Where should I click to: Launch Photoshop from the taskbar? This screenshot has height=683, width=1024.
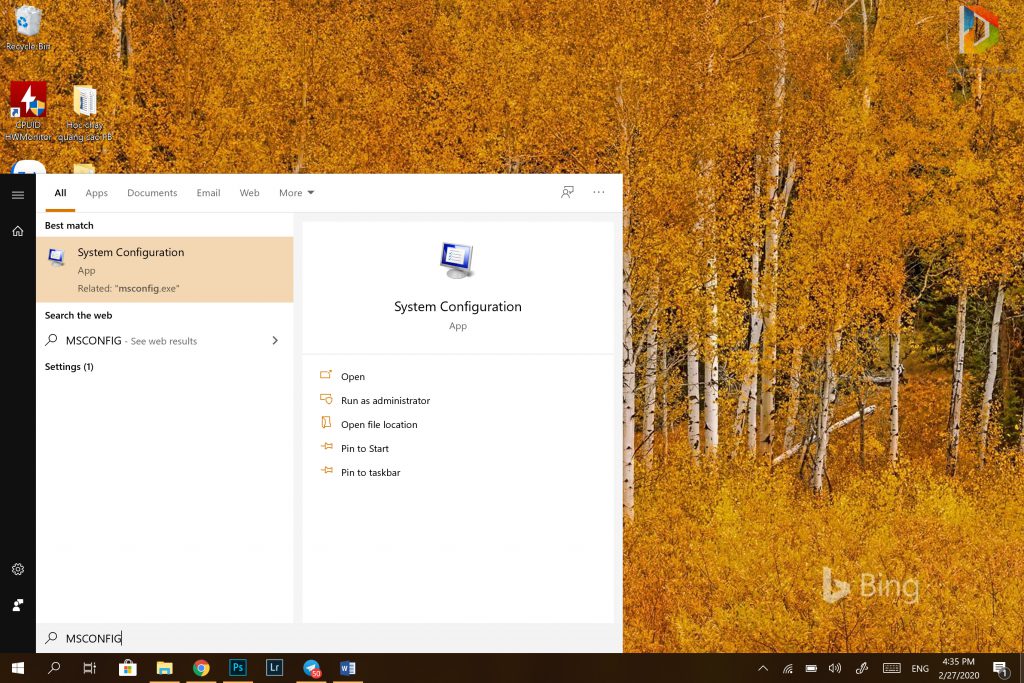(x=238, y=668)
